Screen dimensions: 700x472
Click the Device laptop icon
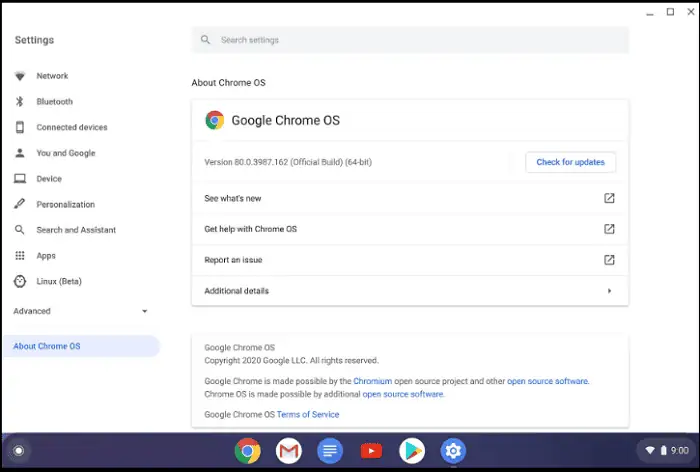[20, 179]
